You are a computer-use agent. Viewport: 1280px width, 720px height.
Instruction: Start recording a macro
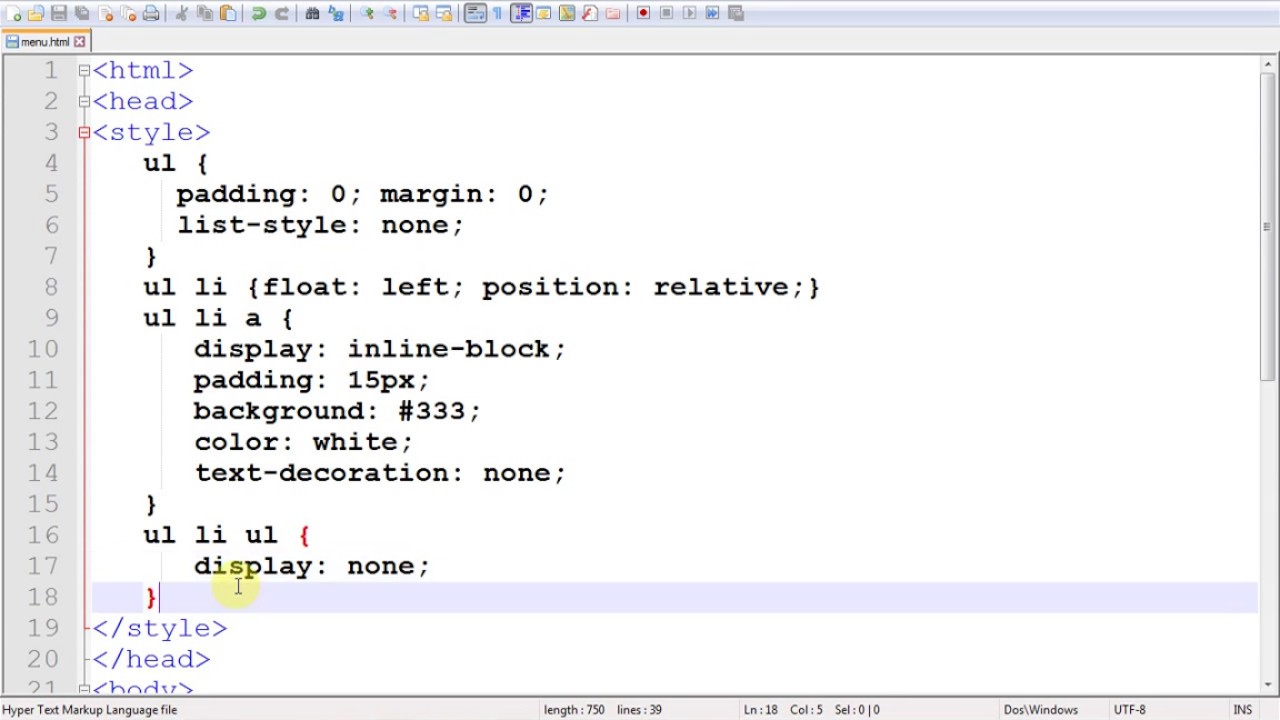[x=643, y=13]
